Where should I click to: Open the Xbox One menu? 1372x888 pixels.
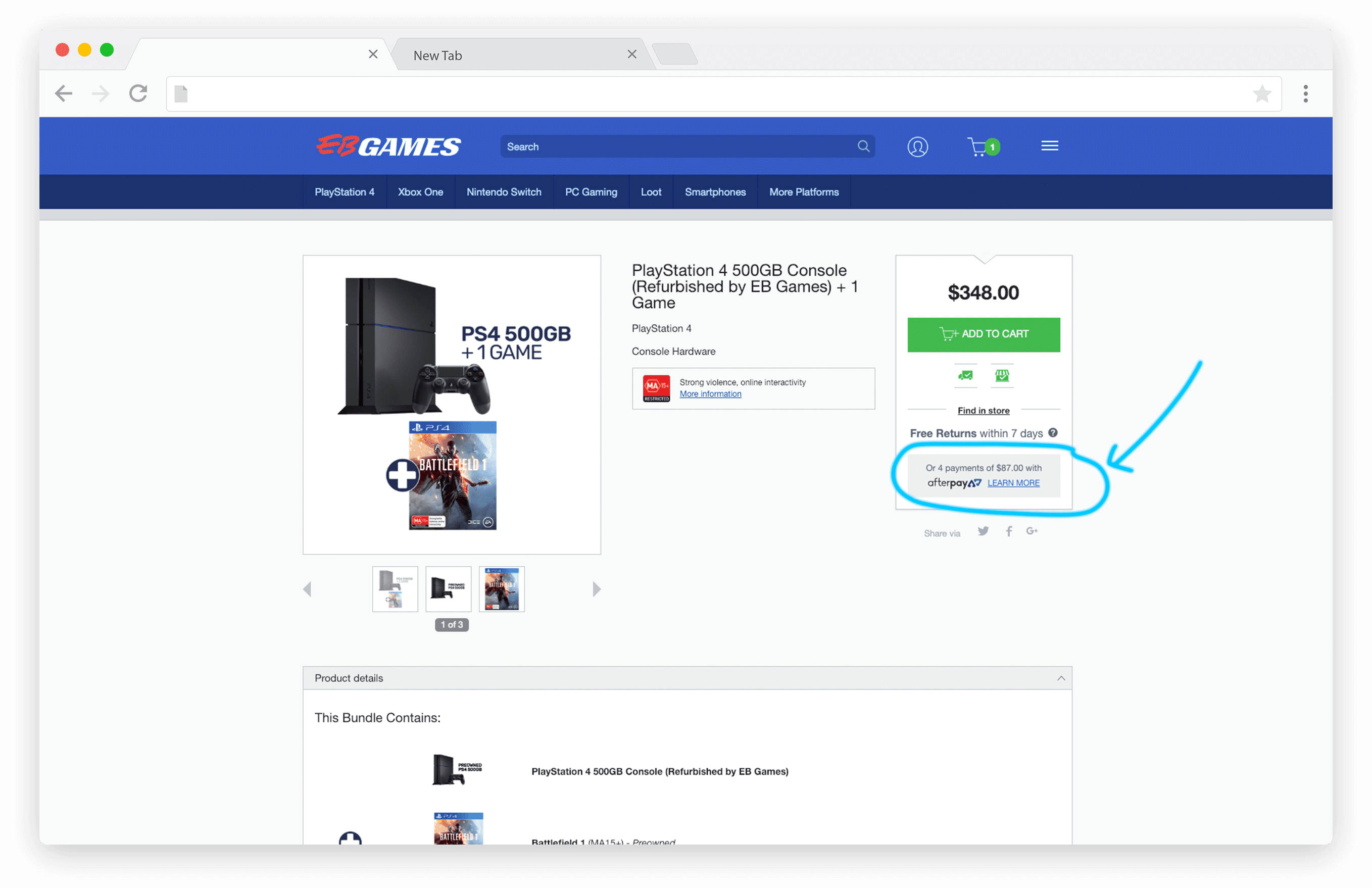(420, 192)
